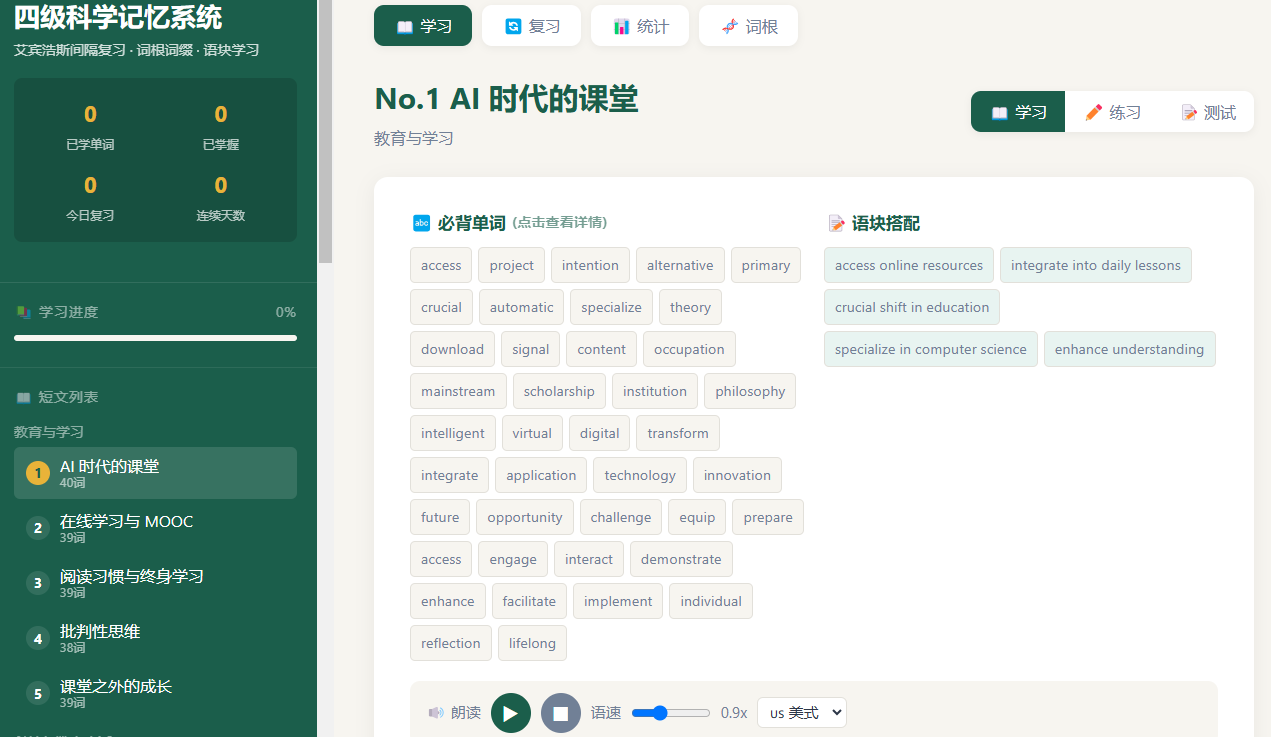Select the chunk 'integrate into daily lessons'
The width and height of the screenshot is (1271, 737).
click(1096, 265)
